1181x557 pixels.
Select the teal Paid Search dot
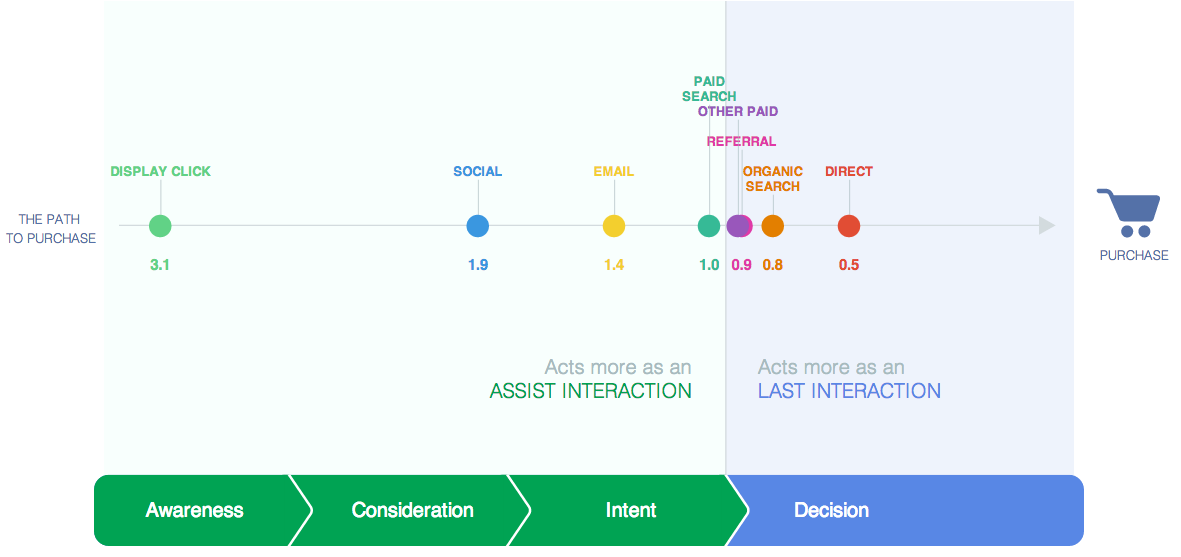pos(709,226)
